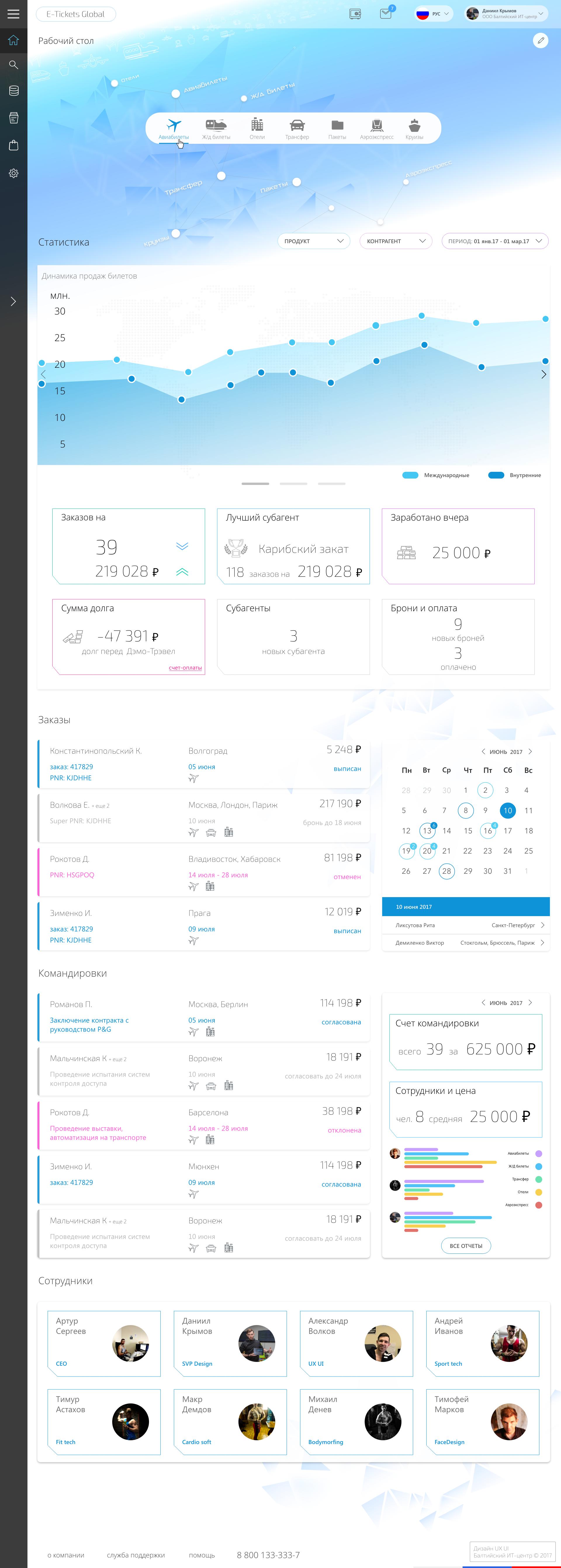Screen dimensions: 561x1568
Task: Go to second chart slide indicator
Action: click(293, 484)
